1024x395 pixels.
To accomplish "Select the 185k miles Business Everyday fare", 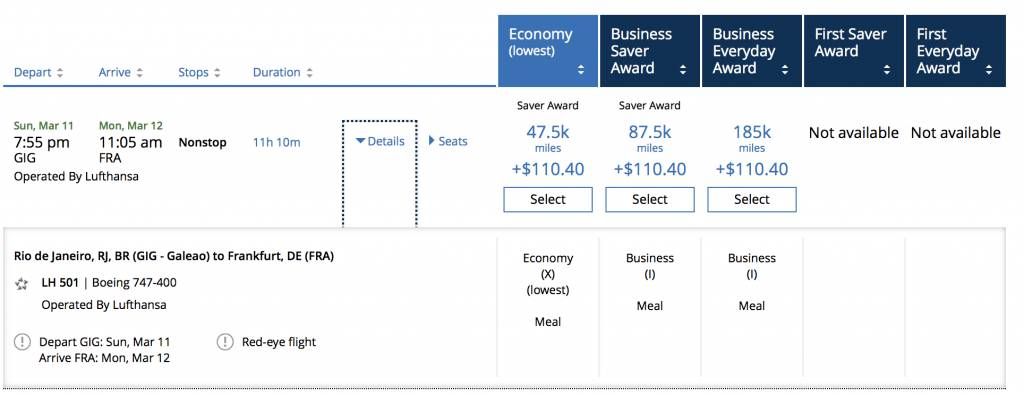I will coord(752,200).
